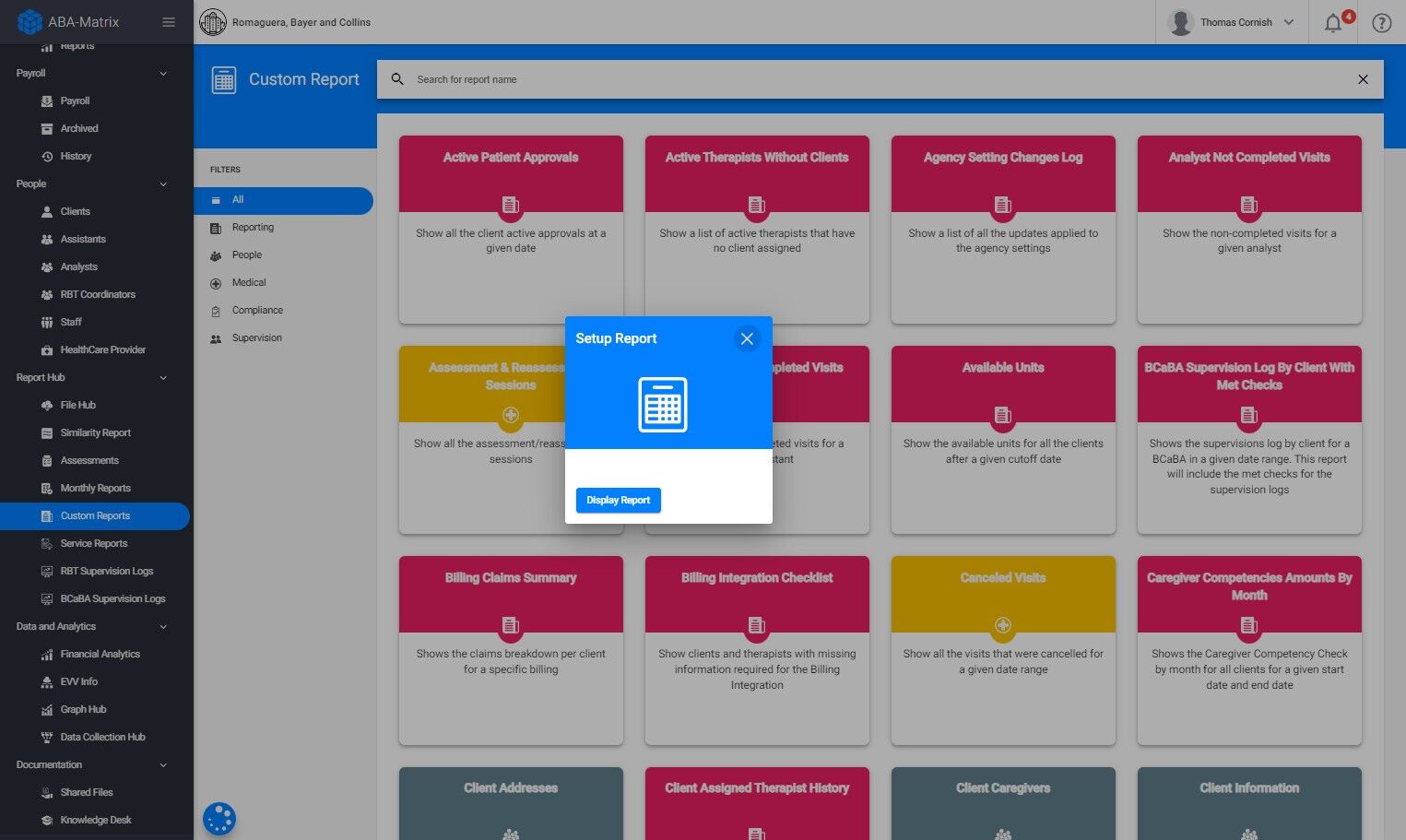Collapse the Documentation sidebar section
The height and width of the screenshot is (840, 1406).
163,765
